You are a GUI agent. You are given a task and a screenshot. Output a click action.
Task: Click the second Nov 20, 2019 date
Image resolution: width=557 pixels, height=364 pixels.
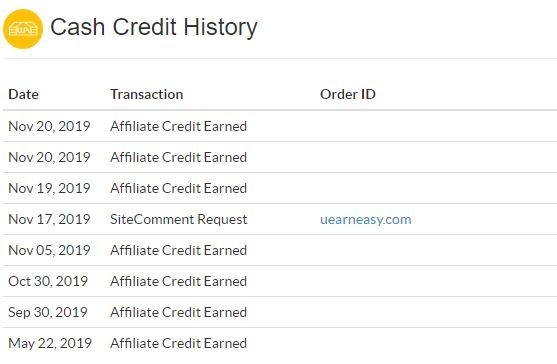49,157
